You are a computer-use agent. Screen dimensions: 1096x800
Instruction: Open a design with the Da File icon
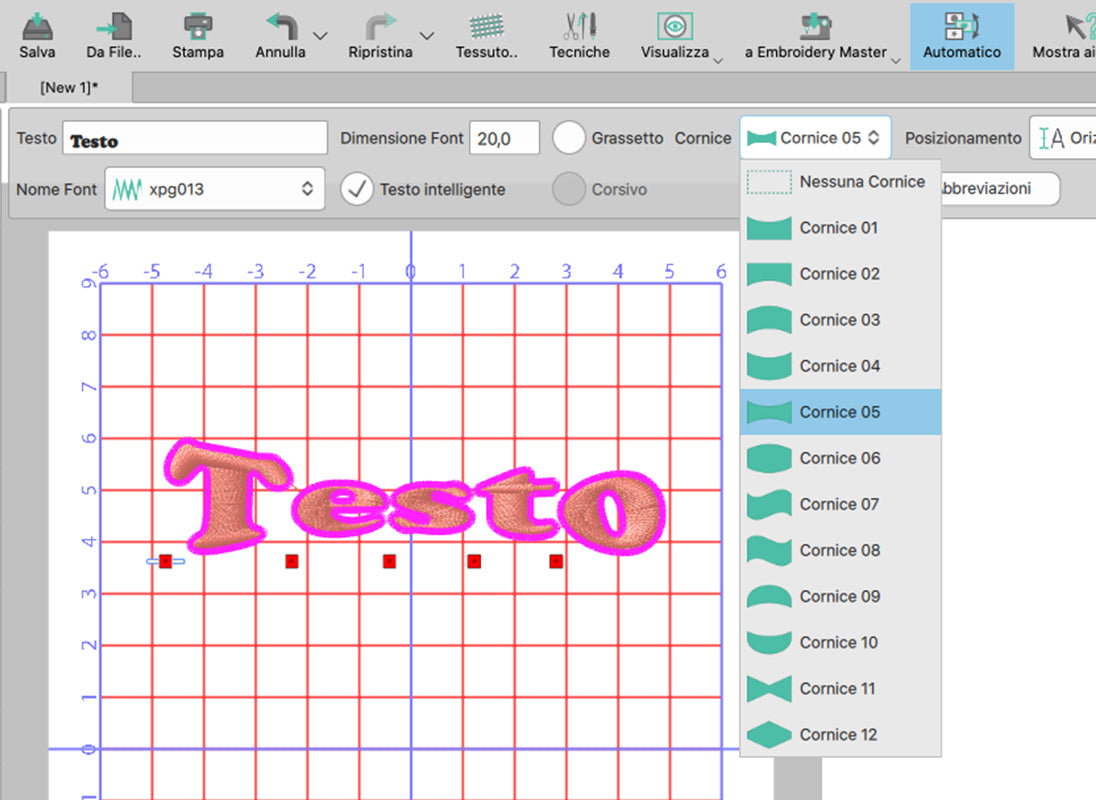click(113, 33)
